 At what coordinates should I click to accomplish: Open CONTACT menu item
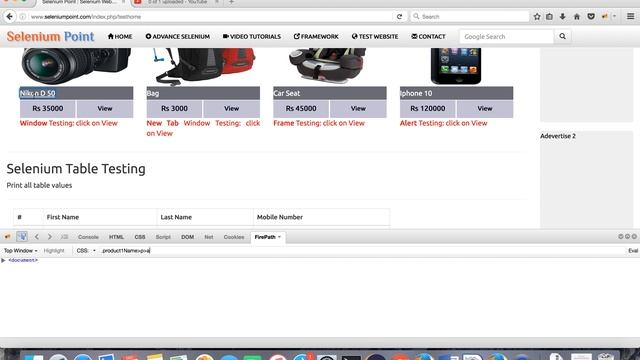(x=428, y=36)
